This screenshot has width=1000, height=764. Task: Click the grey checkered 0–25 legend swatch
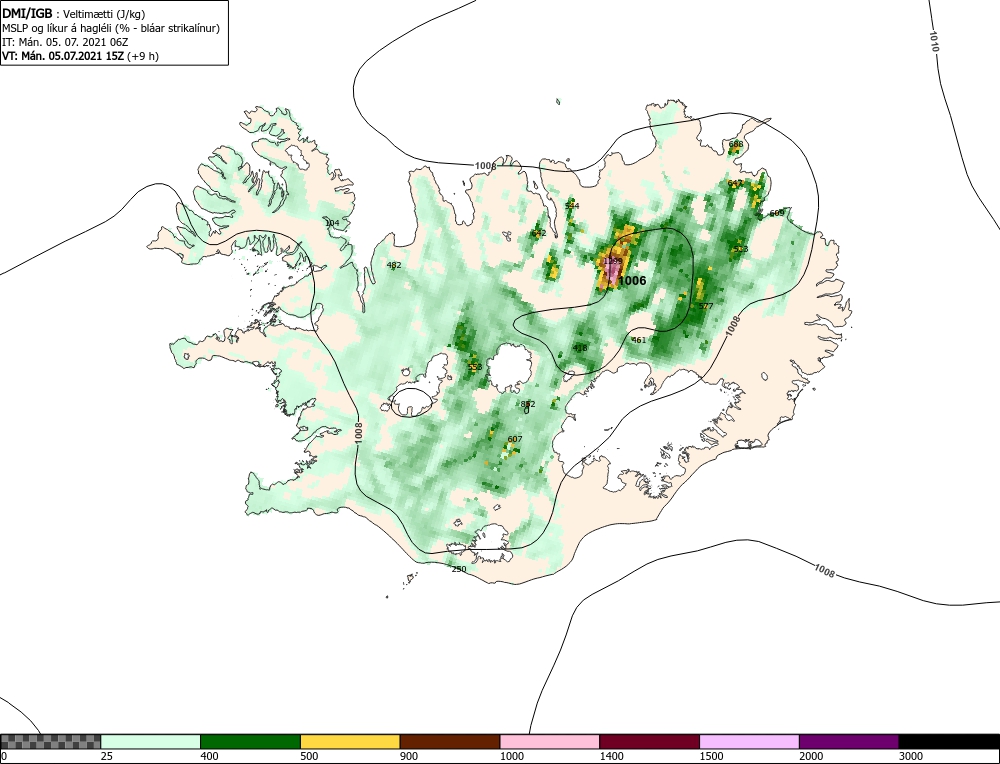(50, 741)
